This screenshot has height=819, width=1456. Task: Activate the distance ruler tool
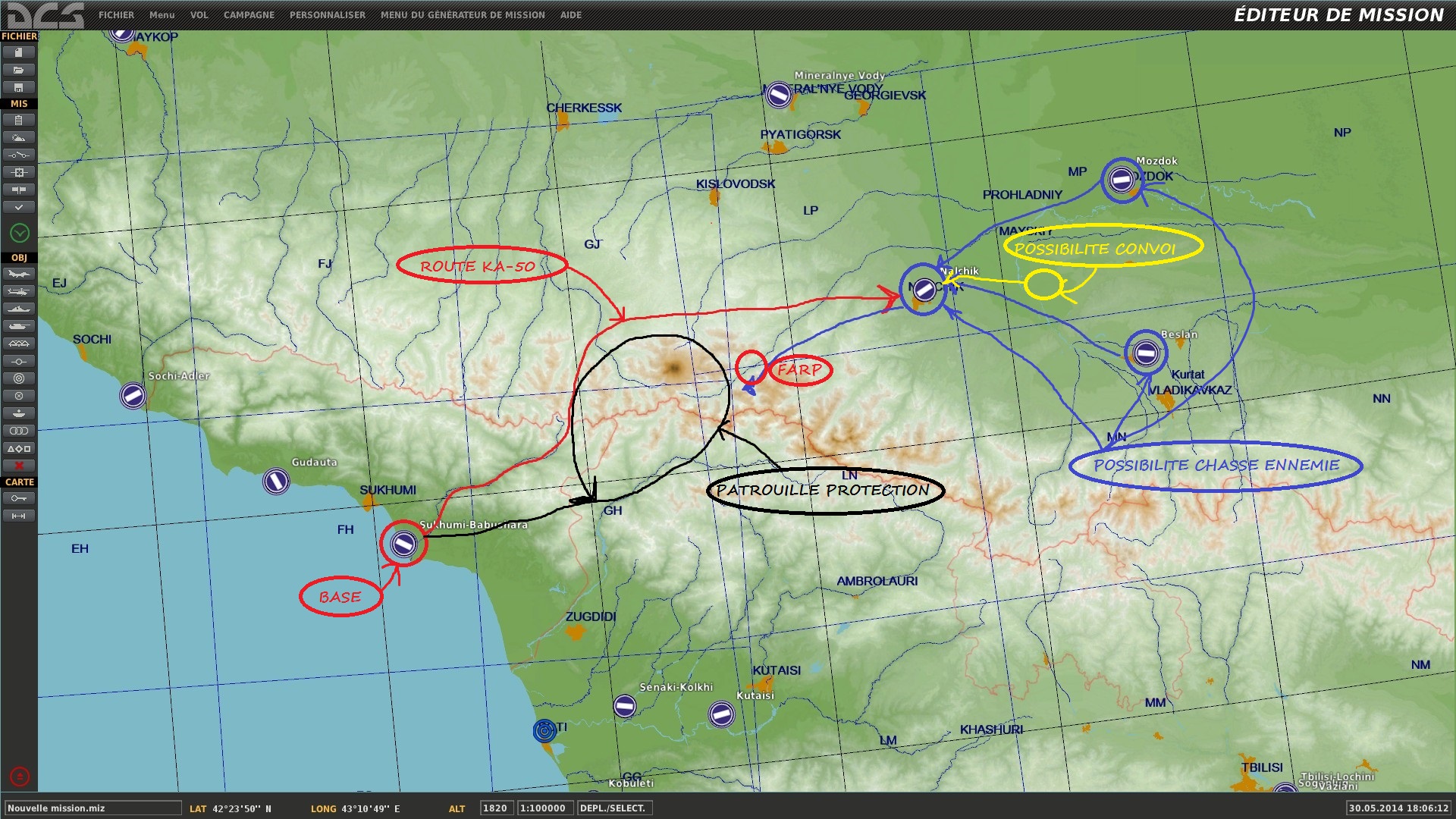click(19, 516)
